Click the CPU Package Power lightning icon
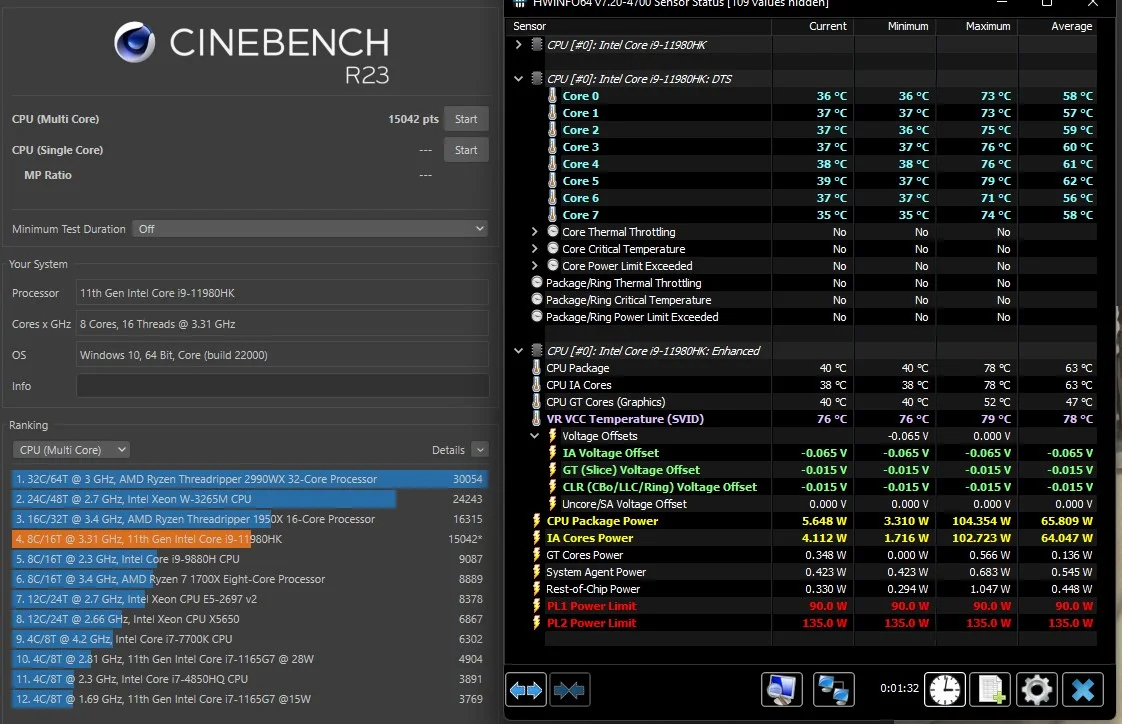The image size is (1122, 724). coord(537,521)
